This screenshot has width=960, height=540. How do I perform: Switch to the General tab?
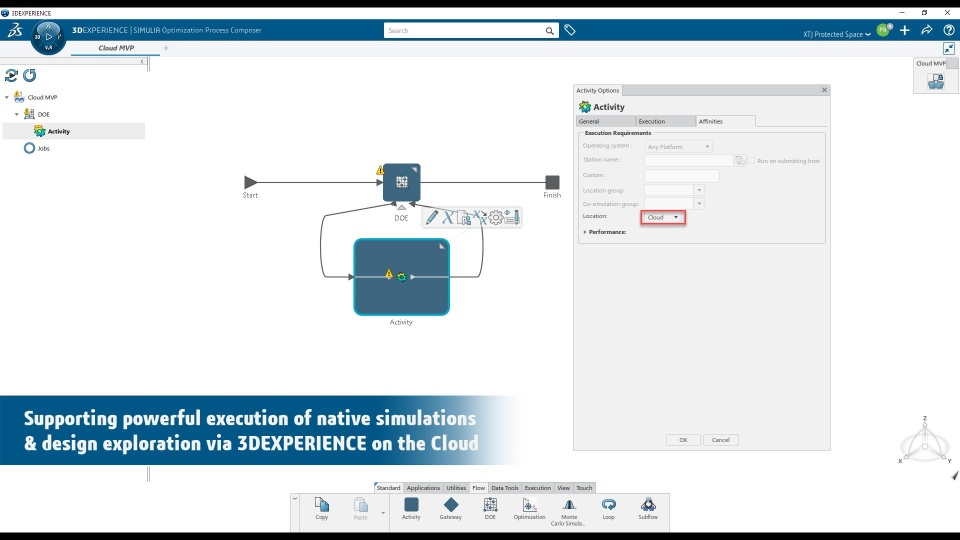point(606,121)
